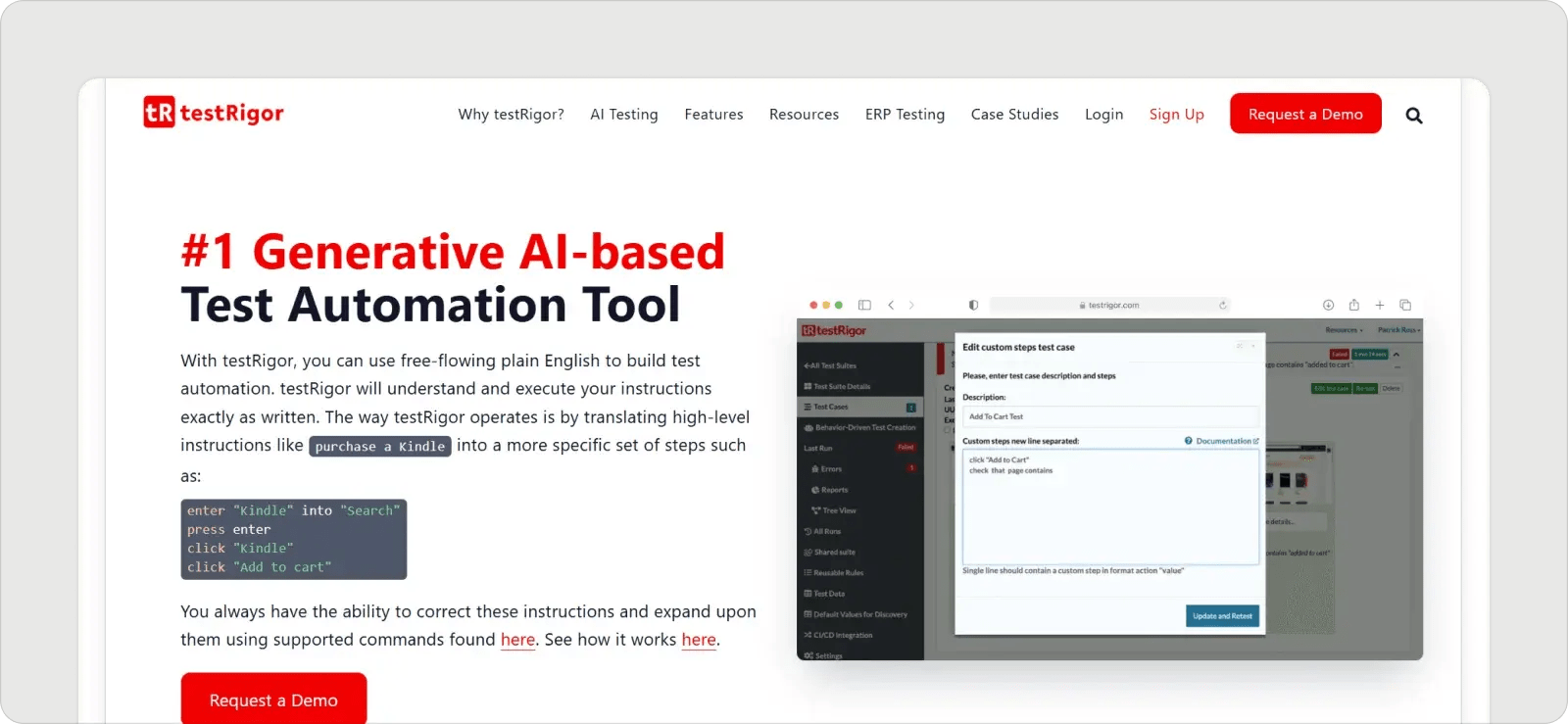The width and height of the screenshot is (1568, 724).
Task: Click the testRigor logo inside the demo app
Action: [834, 330]
